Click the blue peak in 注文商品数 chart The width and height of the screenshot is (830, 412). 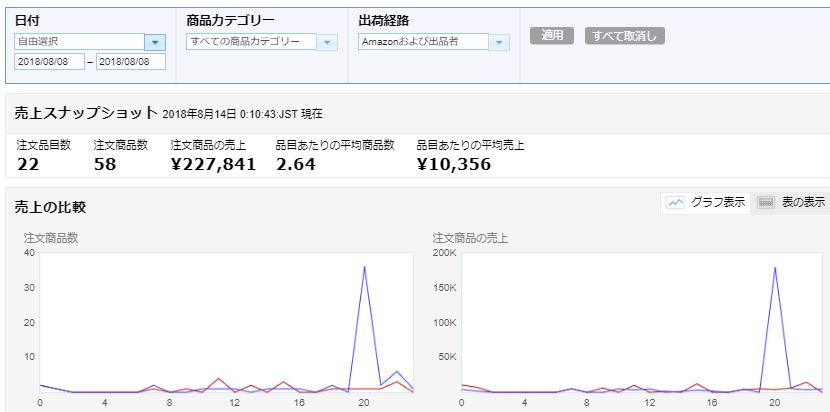click(364, 267)
